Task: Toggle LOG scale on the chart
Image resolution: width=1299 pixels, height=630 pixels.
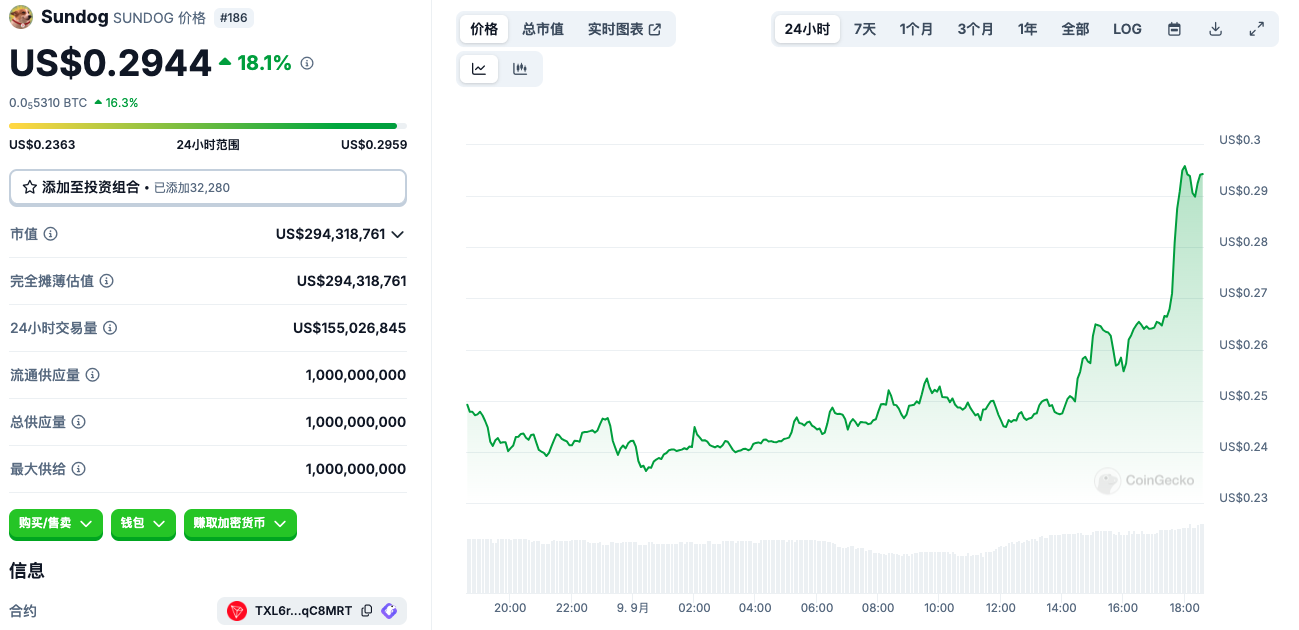Action: [1127, 29]
